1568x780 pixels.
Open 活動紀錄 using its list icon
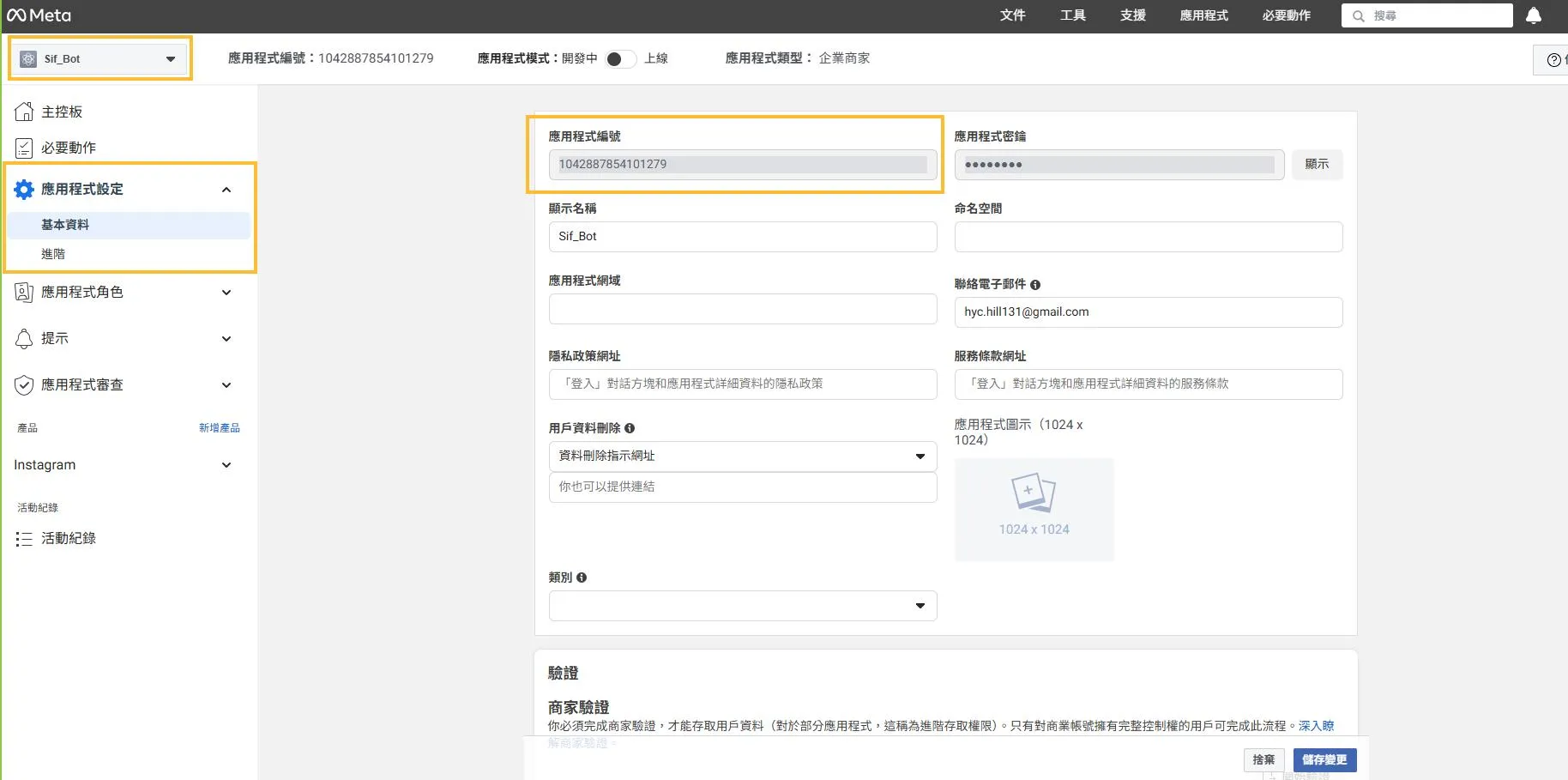[x=23, y=538]
